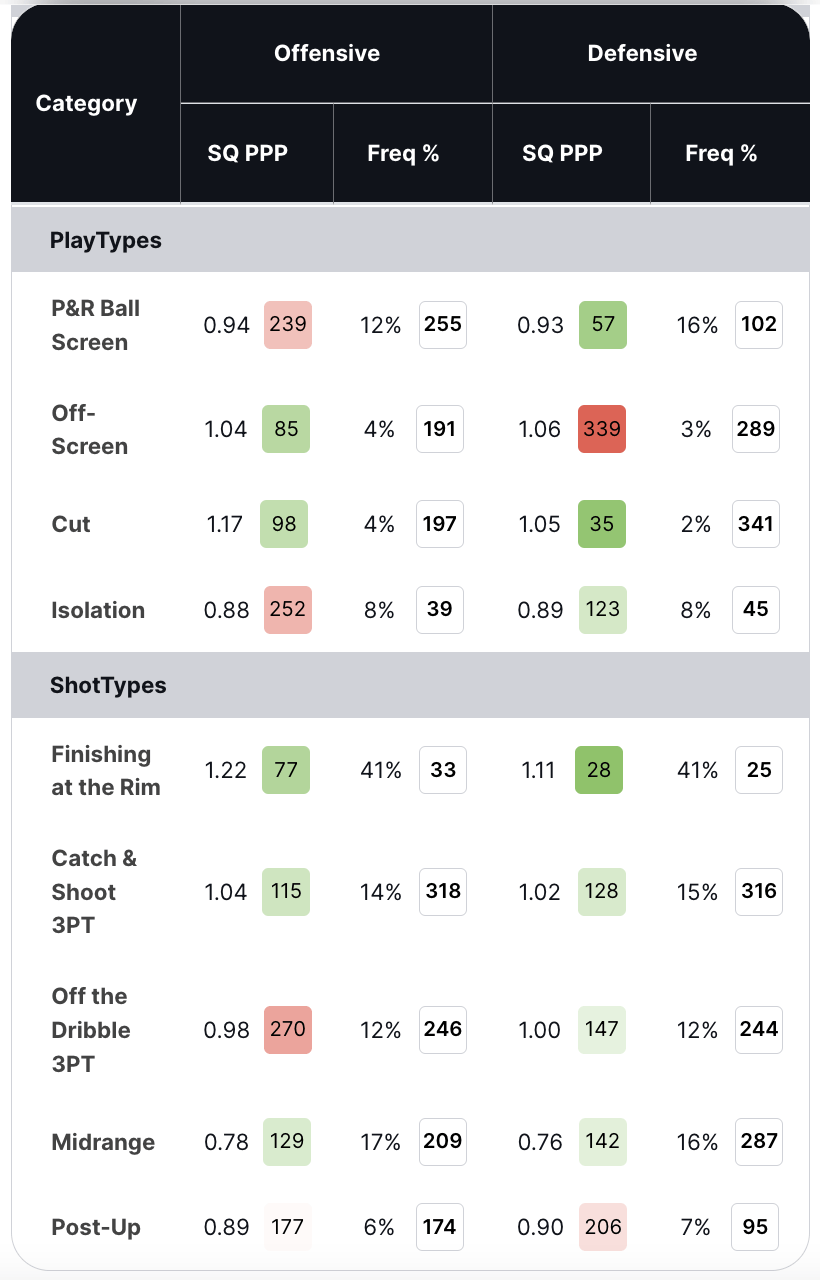Select the Finishing at the Rim label
The width and height of the screenshot is (820, 1280).
click(105, 770)
